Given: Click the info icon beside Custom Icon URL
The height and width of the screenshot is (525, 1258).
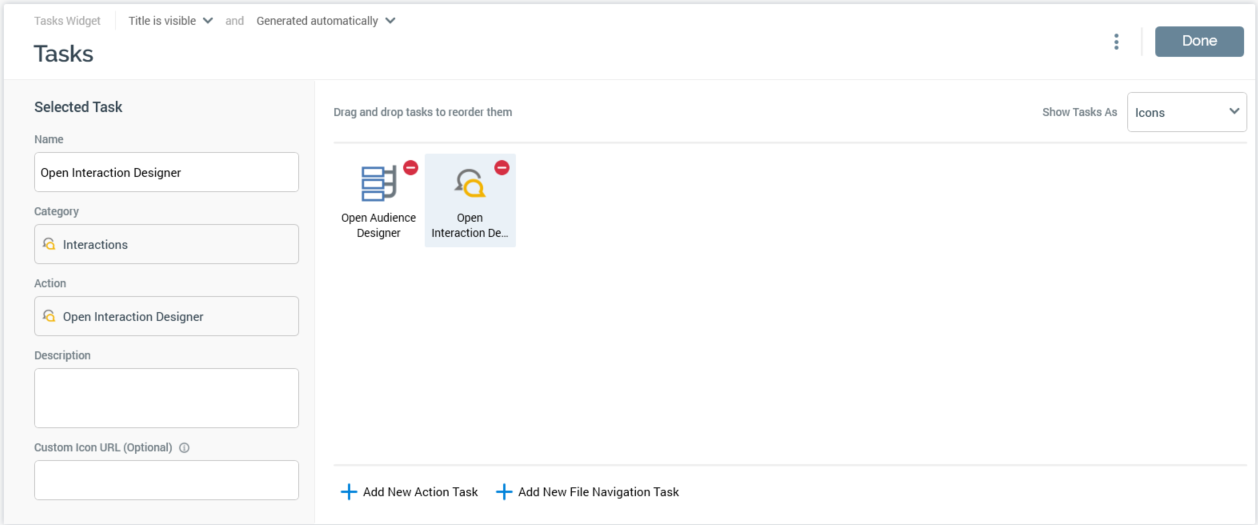Looking at the screenshot, I should click(x=184, y=448).
